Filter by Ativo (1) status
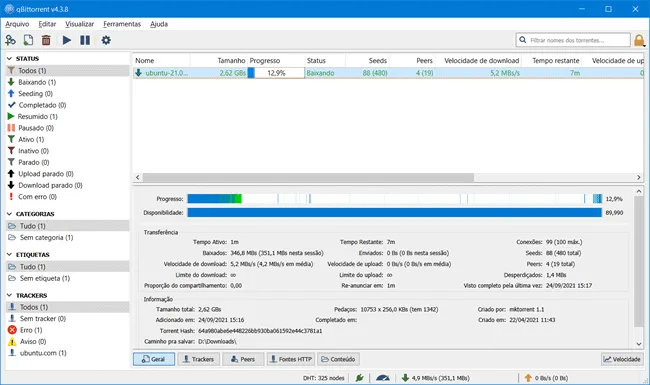The image size is (650, 385). [68, 140]
